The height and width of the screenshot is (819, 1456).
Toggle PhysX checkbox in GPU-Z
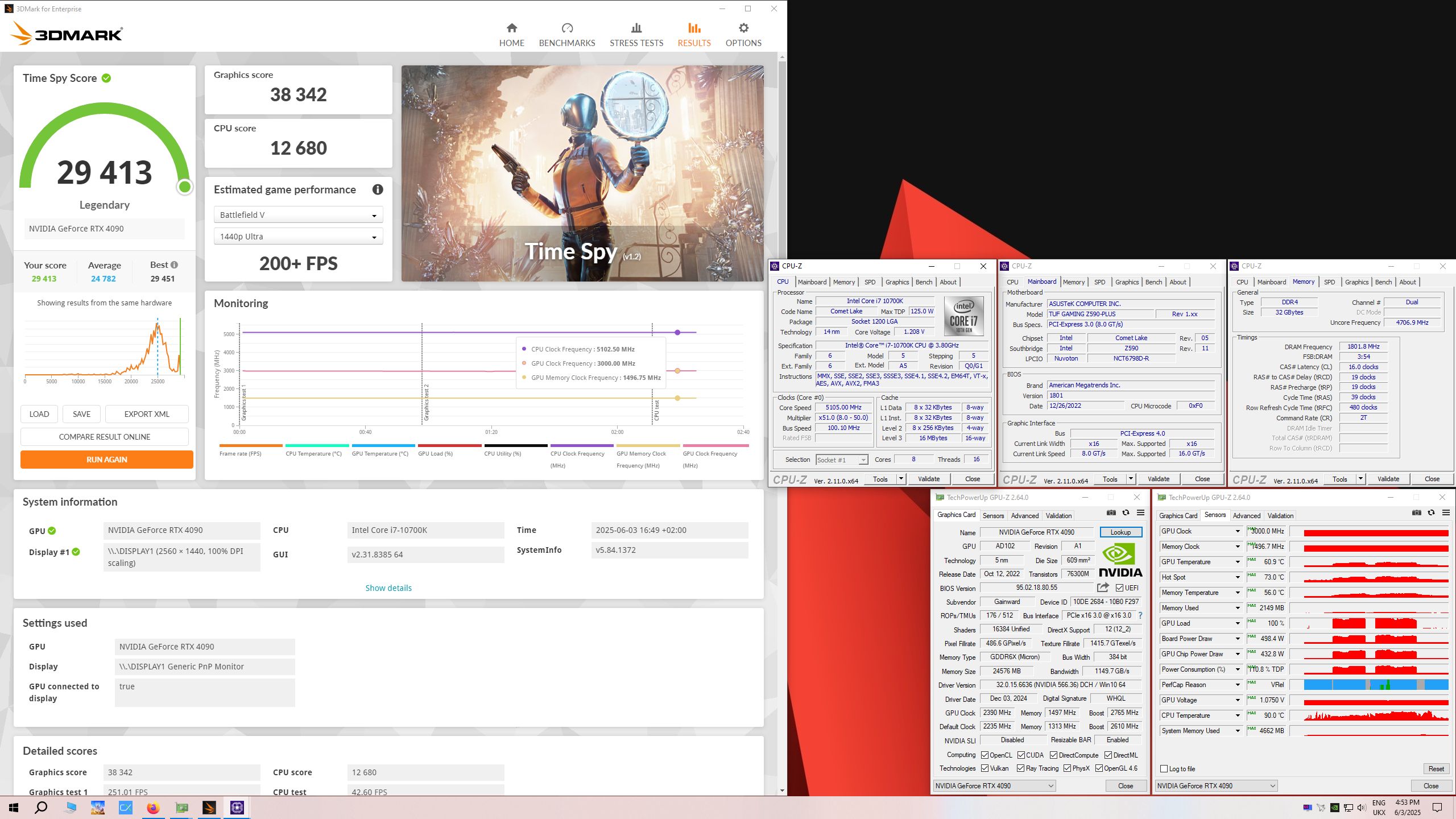pos(1067,768)
